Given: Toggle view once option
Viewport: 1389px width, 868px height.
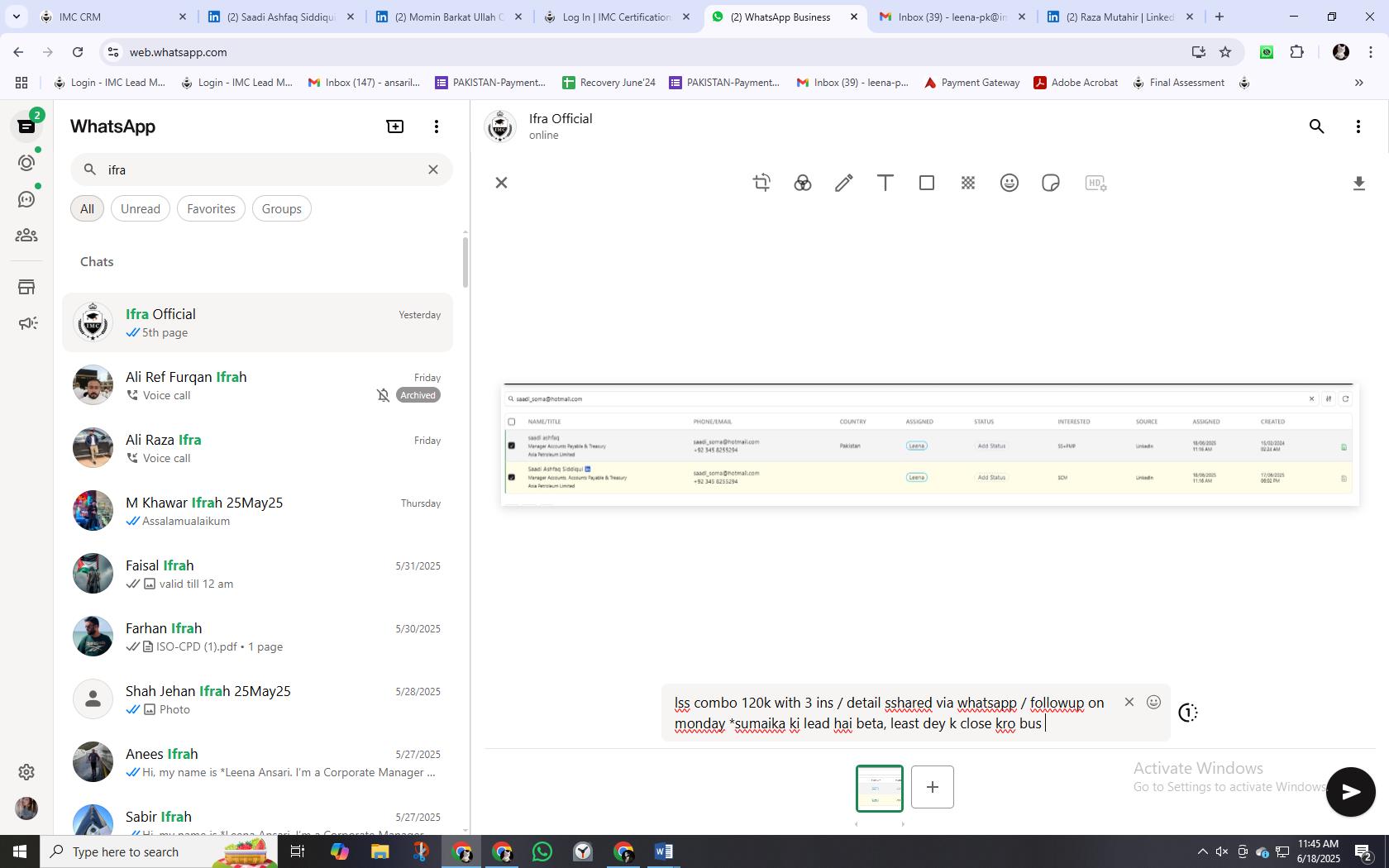Looking at the screenshot, I should pos(1187,713).
